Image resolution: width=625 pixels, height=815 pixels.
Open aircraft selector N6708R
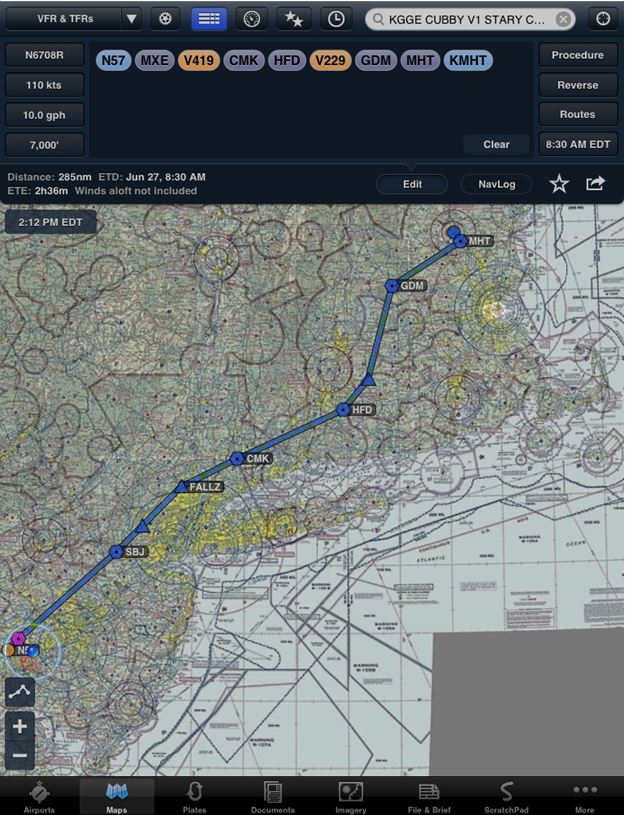(44, 55)
